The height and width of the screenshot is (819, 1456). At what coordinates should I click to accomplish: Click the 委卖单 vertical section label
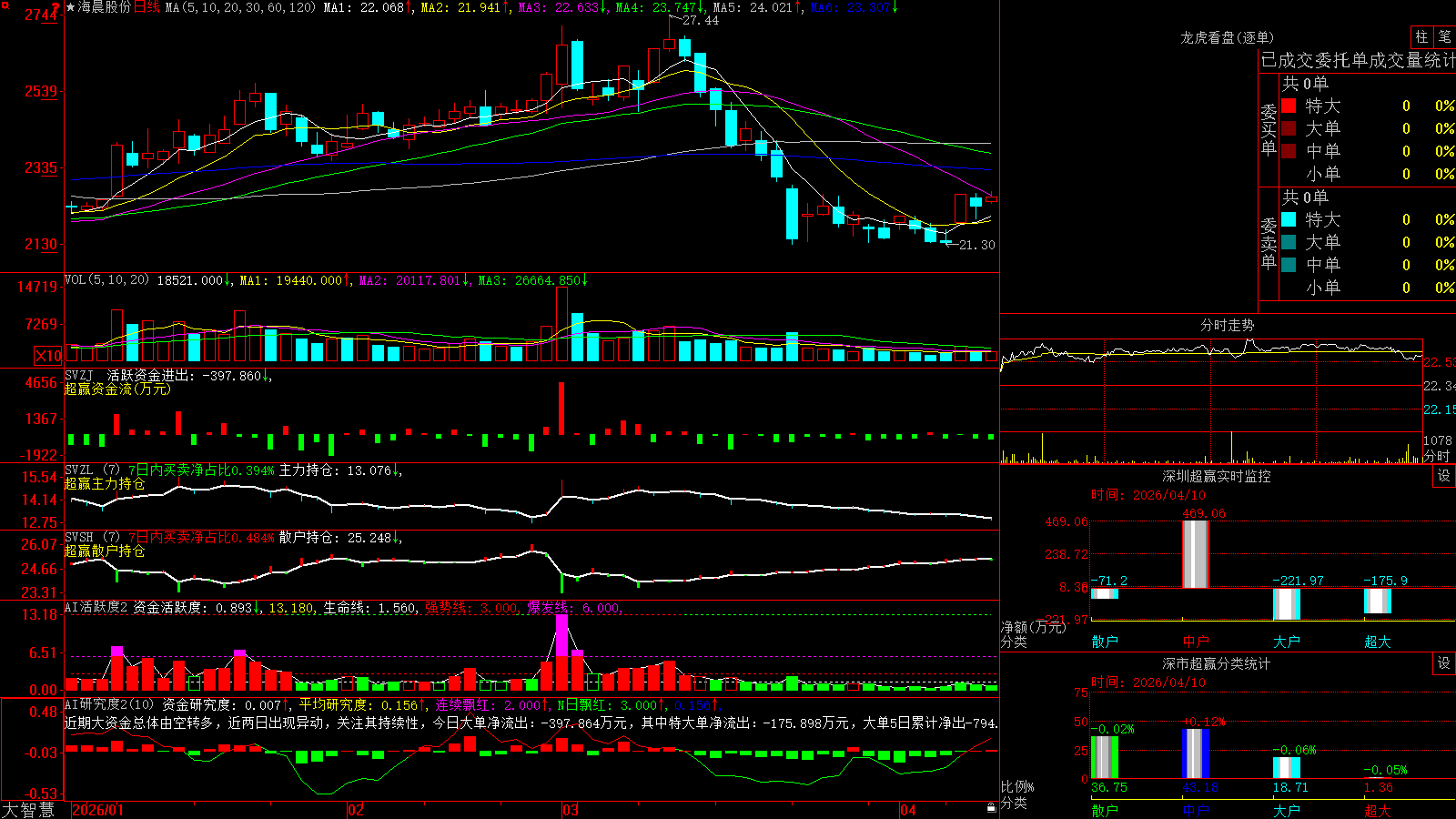pyautogui.click(x=1269, y=243)
